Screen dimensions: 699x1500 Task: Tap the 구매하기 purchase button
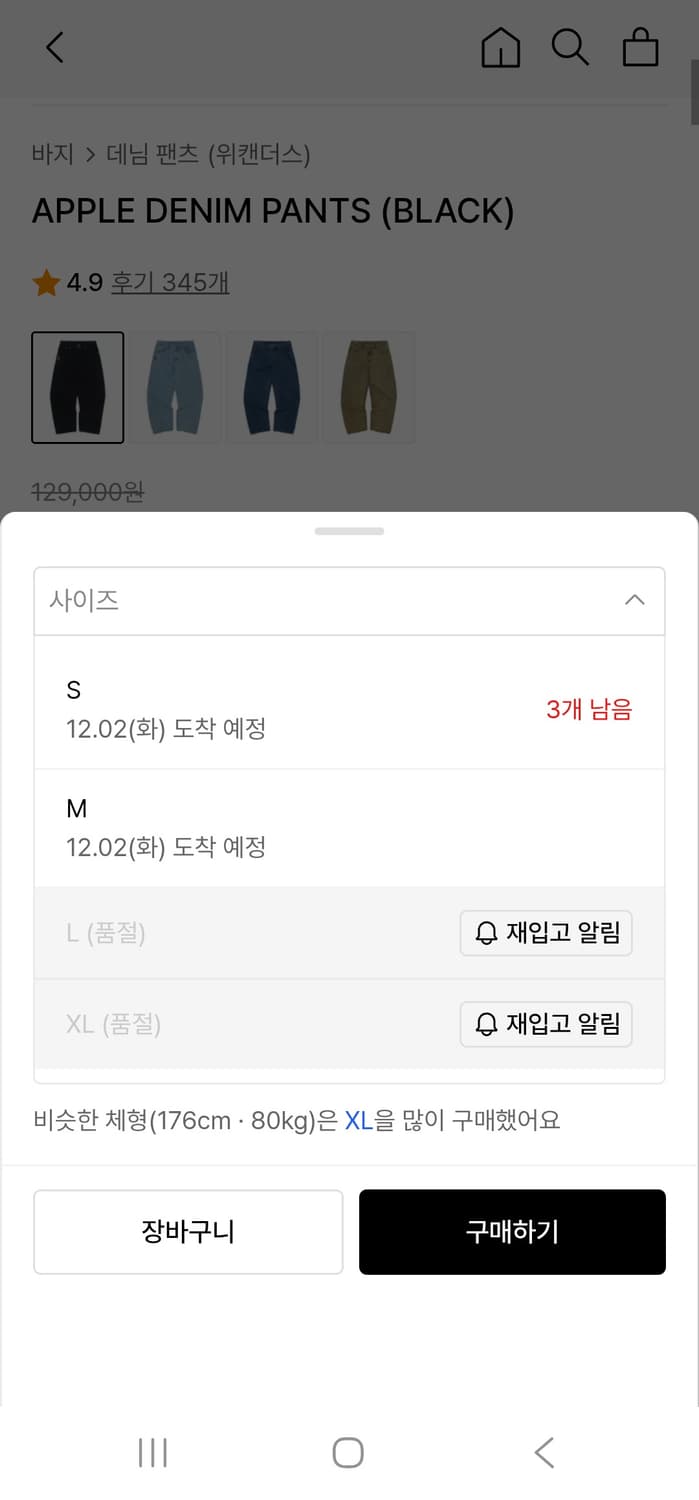click(x=512, y=1231)
